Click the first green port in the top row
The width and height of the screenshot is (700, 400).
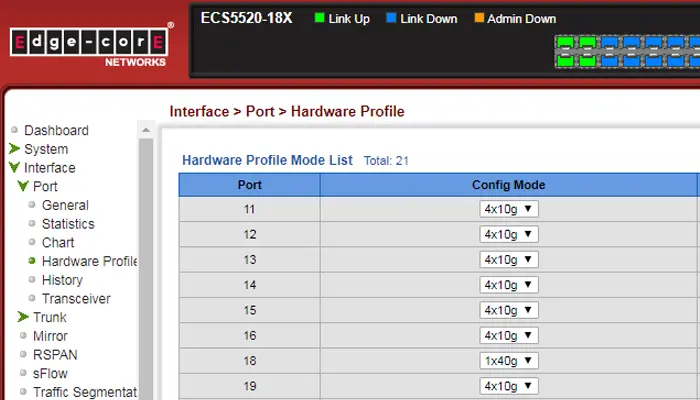[x=565, y=42]
